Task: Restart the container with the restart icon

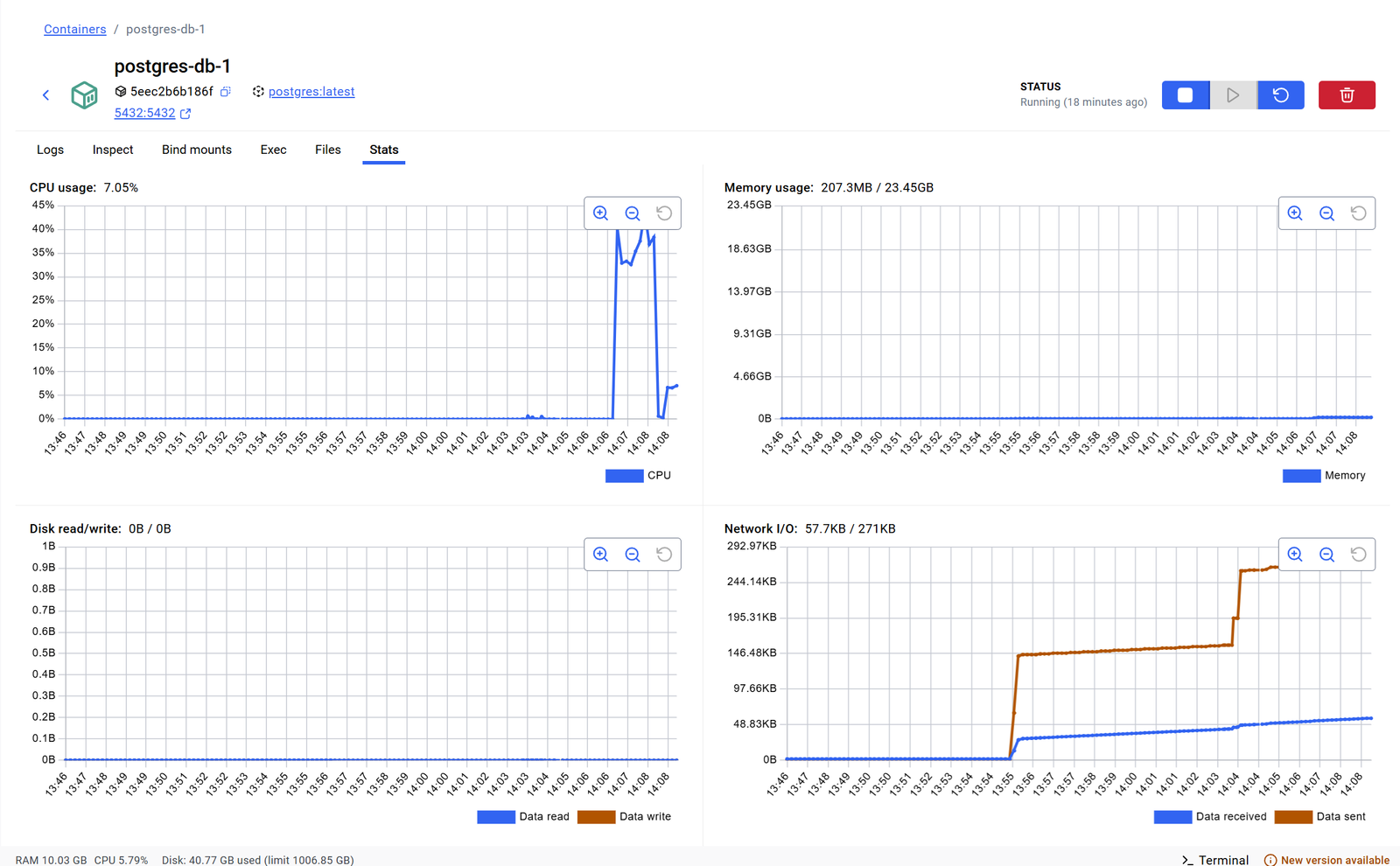Action: click(x=1280, y=95)
